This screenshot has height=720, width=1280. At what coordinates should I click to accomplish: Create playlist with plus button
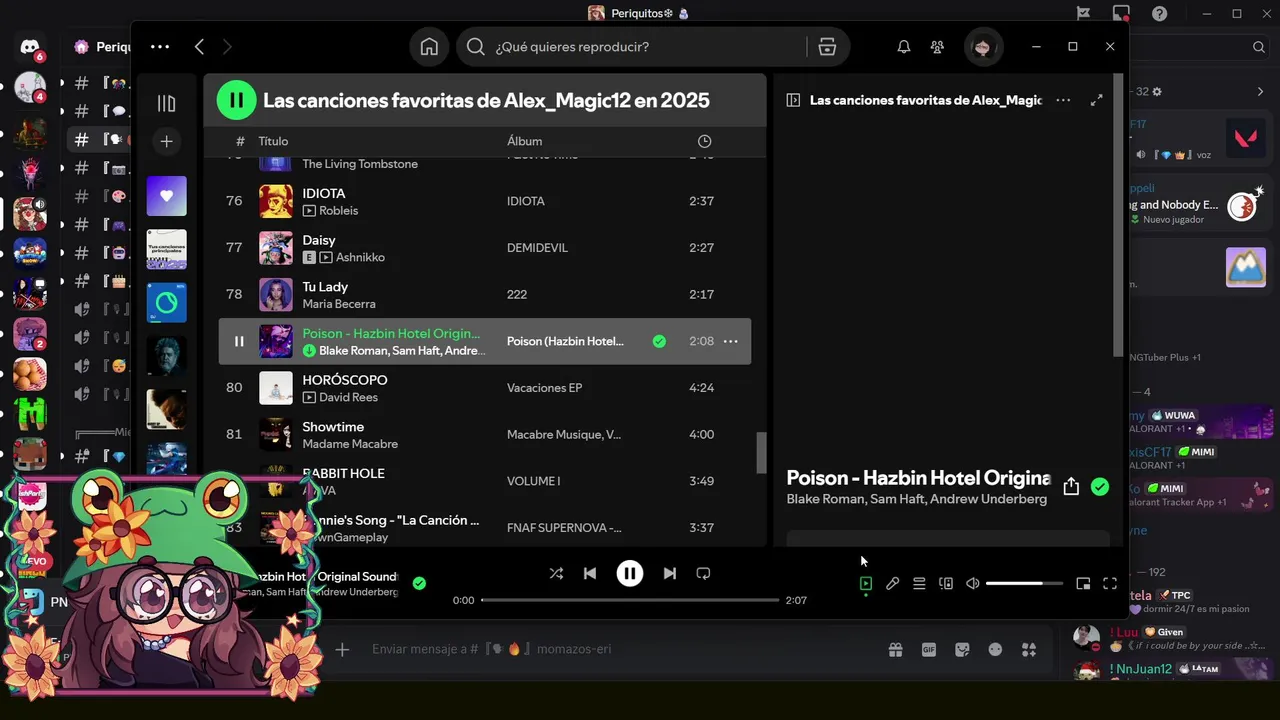click(167, 142)
